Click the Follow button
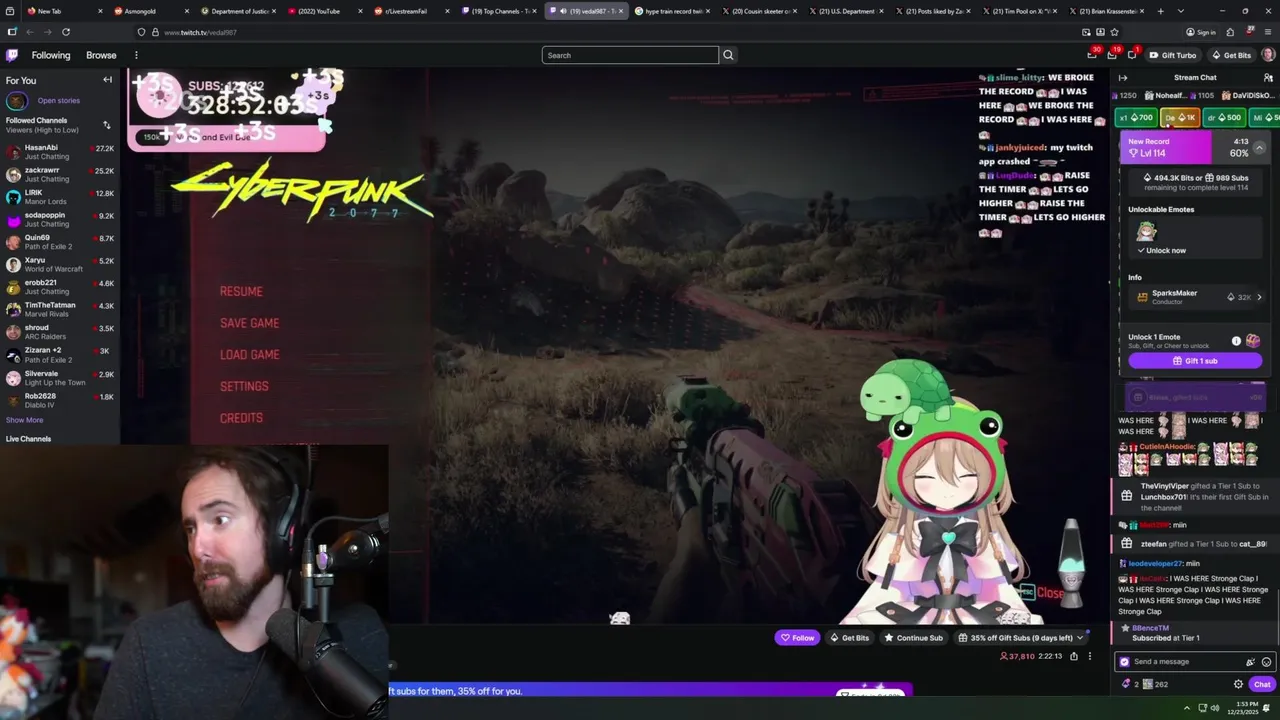This screenshot has width=1280, height=720. pos(797,638)
